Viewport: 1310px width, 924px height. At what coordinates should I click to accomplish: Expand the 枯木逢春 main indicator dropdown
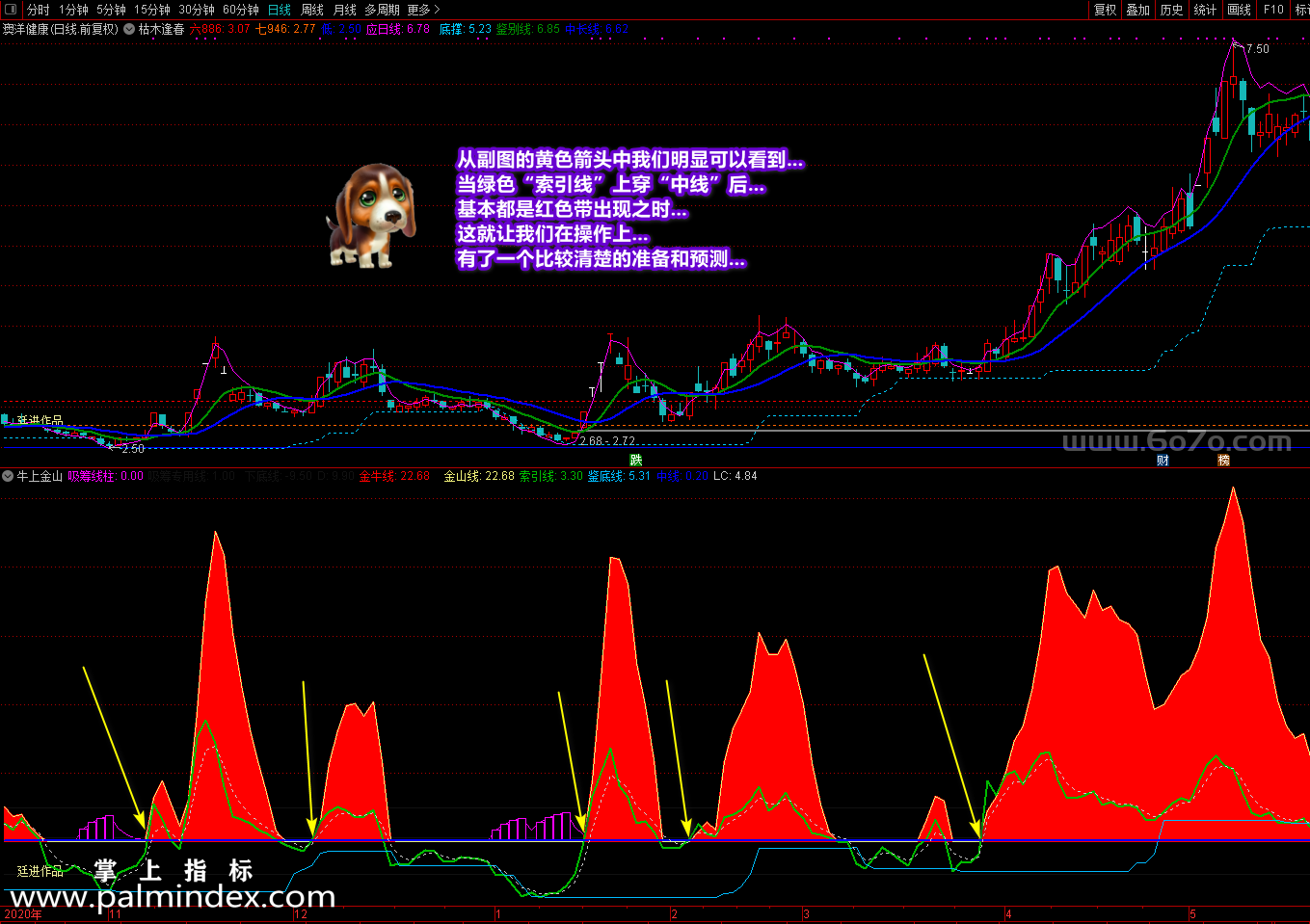pyautogui.click(x=129, y=29)
